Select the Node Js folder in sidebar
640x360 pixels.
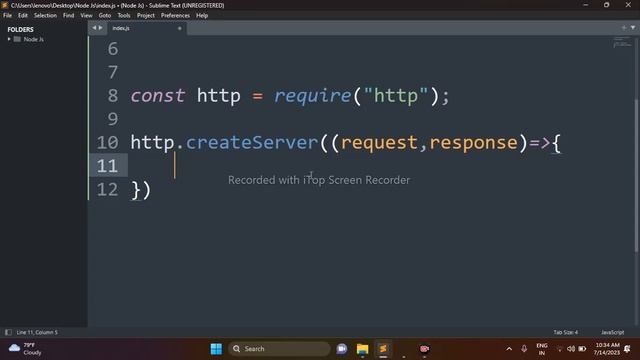click(x=33, y=39)
